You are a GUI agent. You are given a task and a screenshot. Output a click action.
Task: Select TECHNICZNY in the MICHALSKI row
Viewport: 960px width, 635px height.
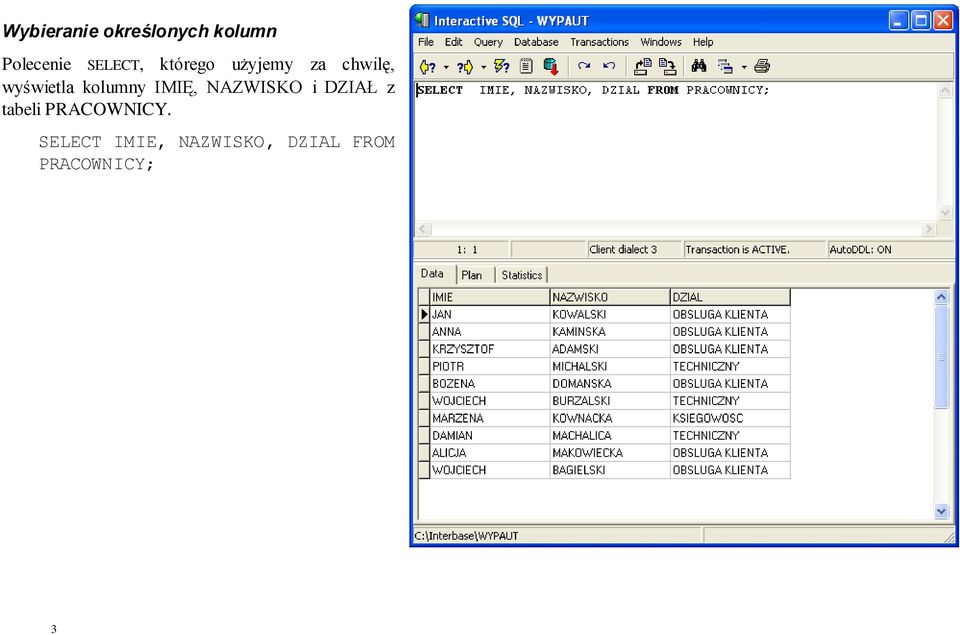pos(730,366)
